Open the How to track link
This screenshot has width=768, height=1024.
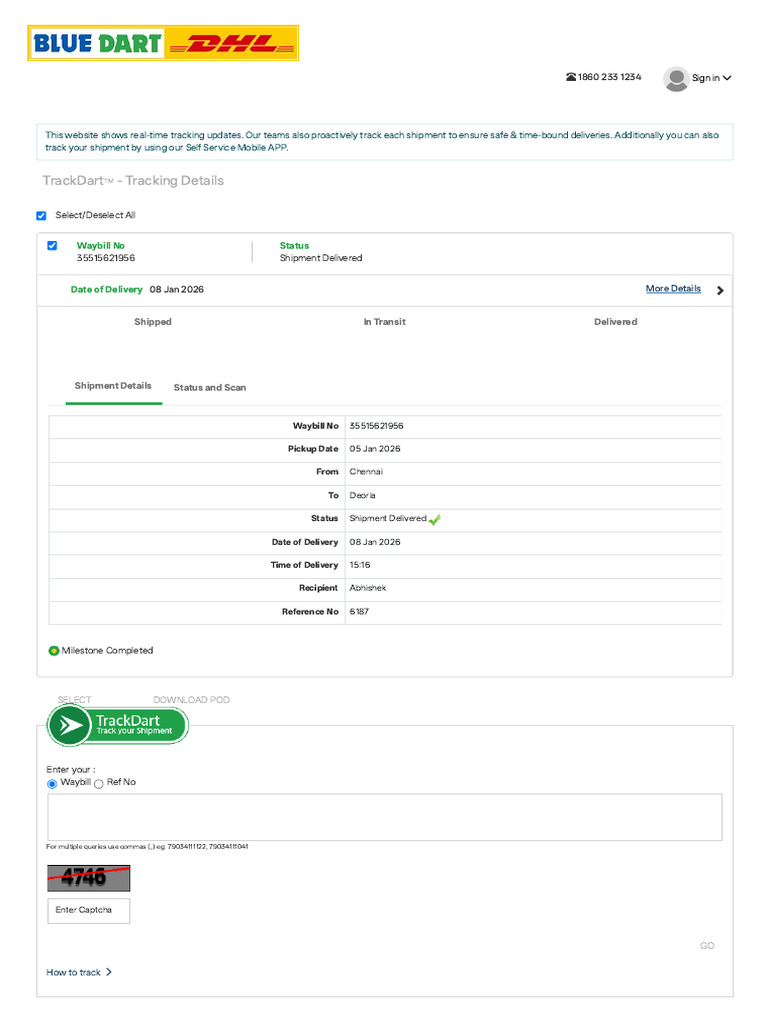[x=73, y=972]
